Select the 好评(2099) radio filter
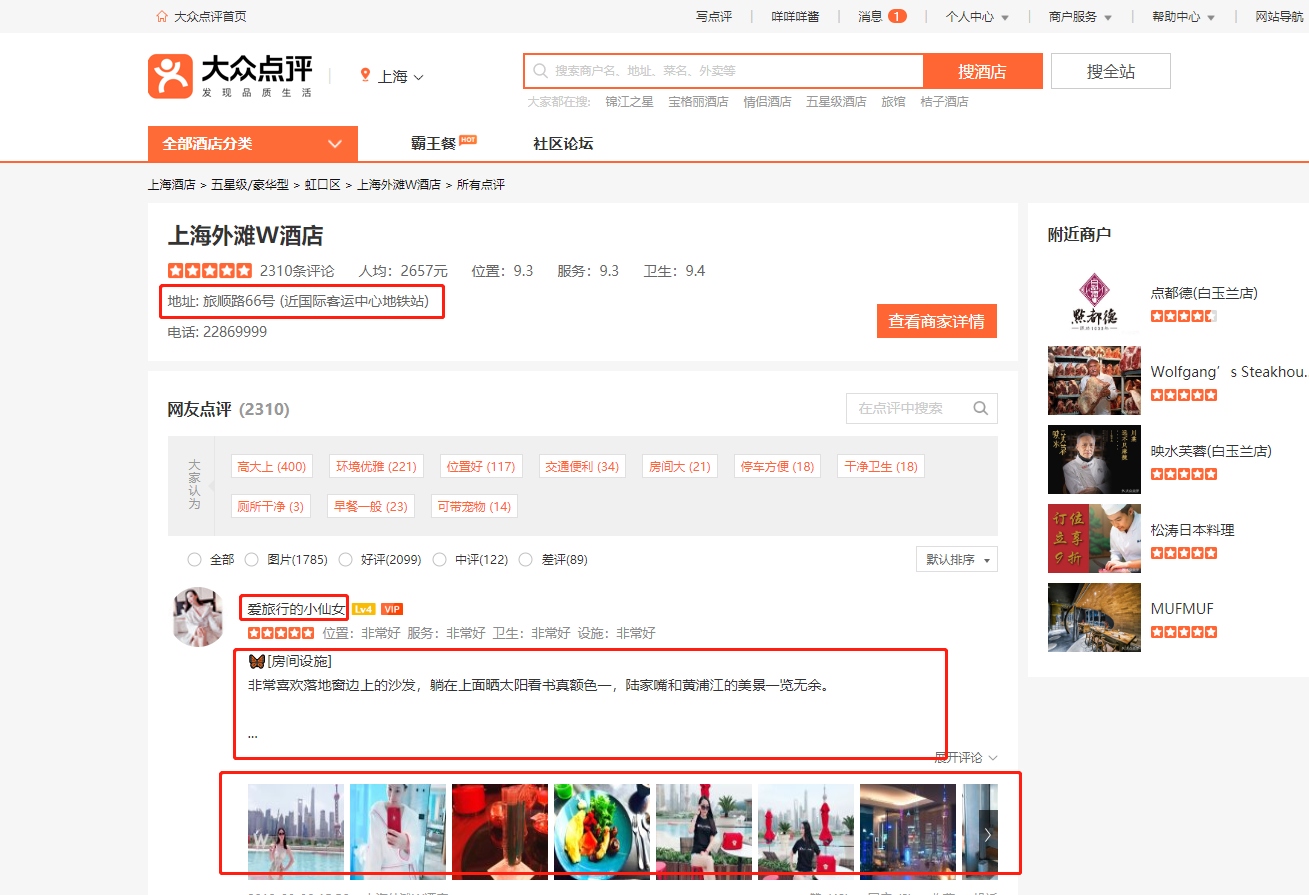 tap(346, 559)
